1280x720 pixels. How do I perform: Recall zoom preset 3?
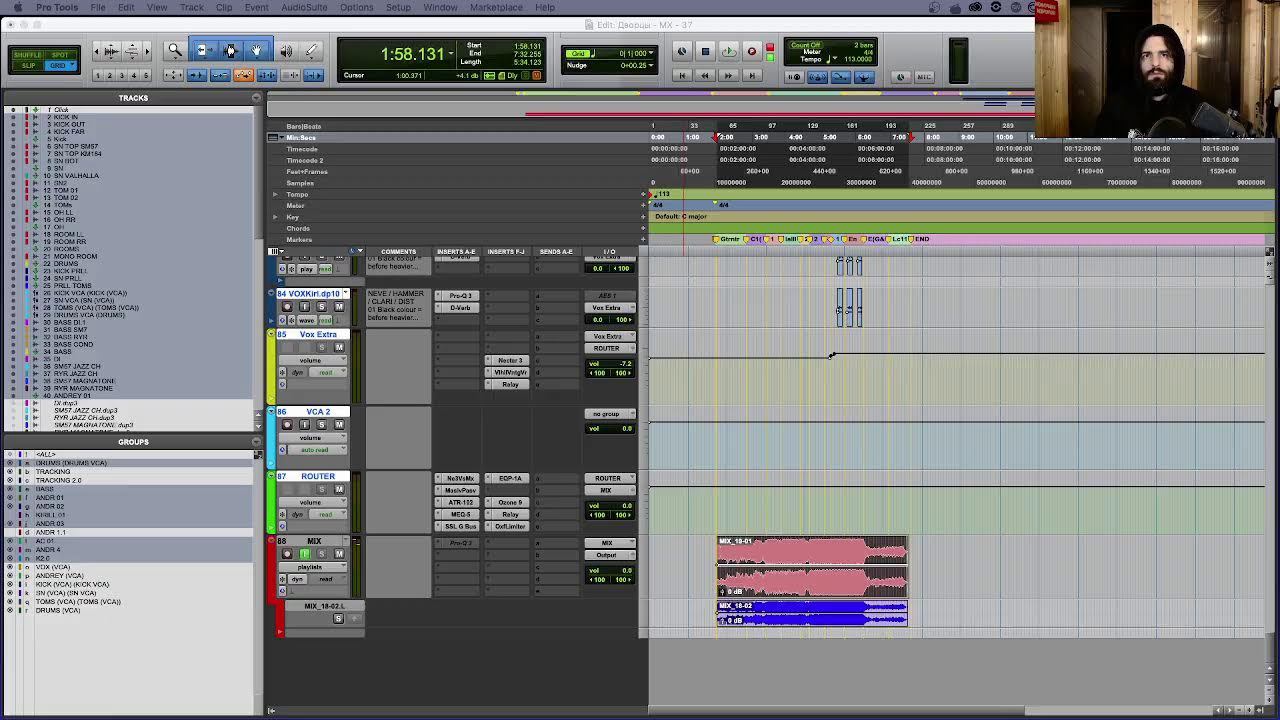pyautogui.click(x=122, y=76)
